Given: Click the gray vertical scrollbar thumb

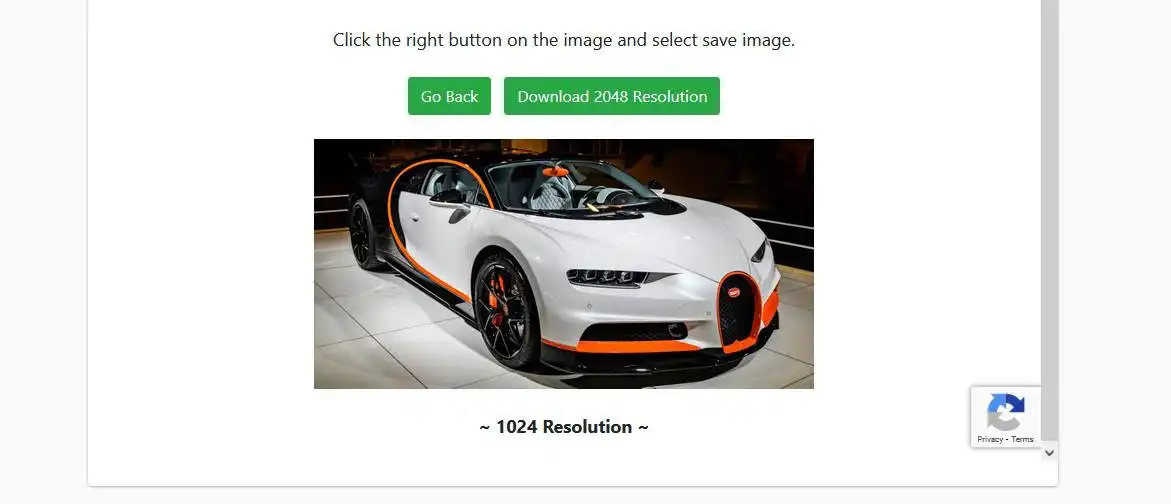Looking at the screenshot, I should pos(1049,220).
